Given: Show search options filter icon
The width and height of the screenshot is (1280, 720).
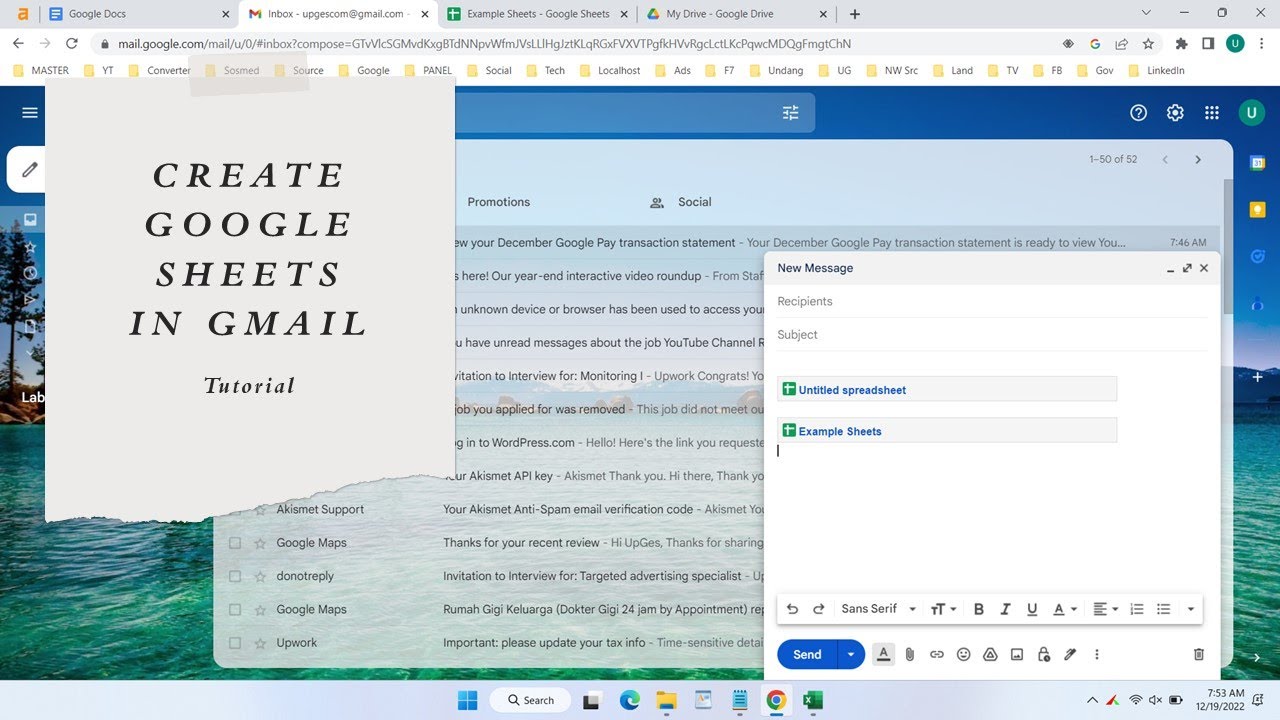Looking at the screenshot, I should click(791, 113).
